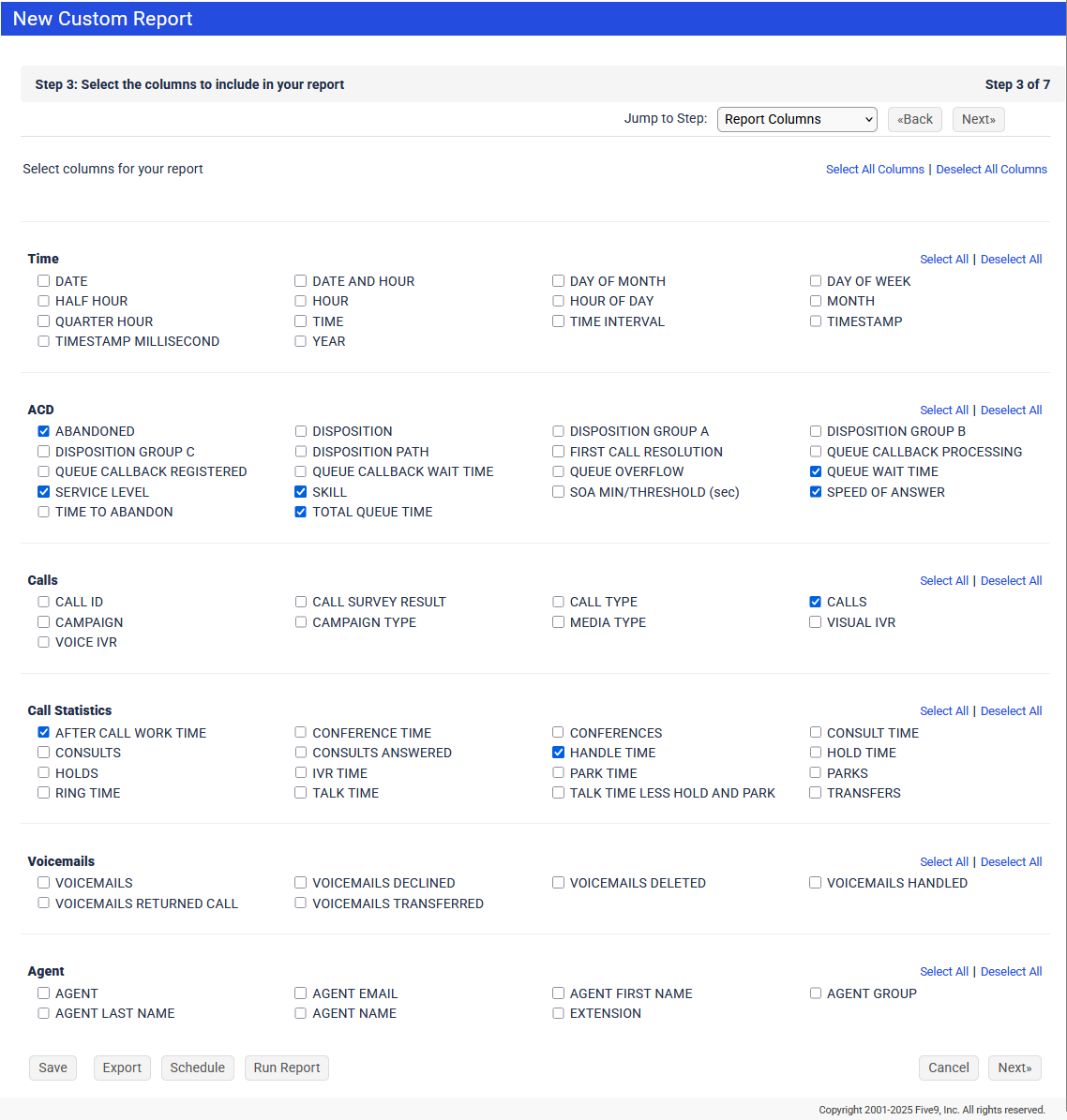Uncheck AFTER CALL WORK TIME

click(43, 732)
